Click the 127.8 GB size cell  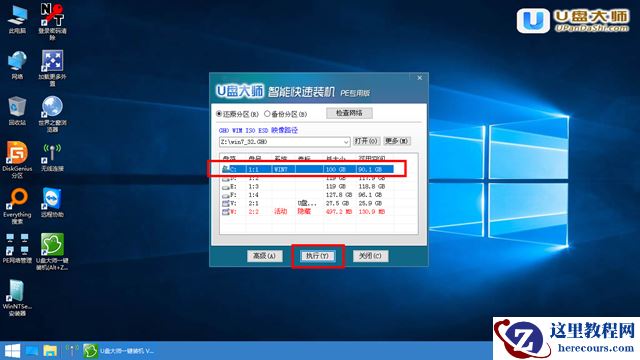(x=339, y=195)
